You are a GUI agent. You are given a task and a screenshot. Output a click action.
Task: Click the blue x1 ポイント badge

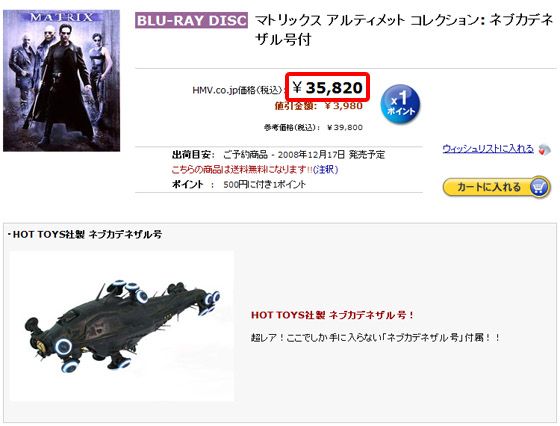coord(400,104)
